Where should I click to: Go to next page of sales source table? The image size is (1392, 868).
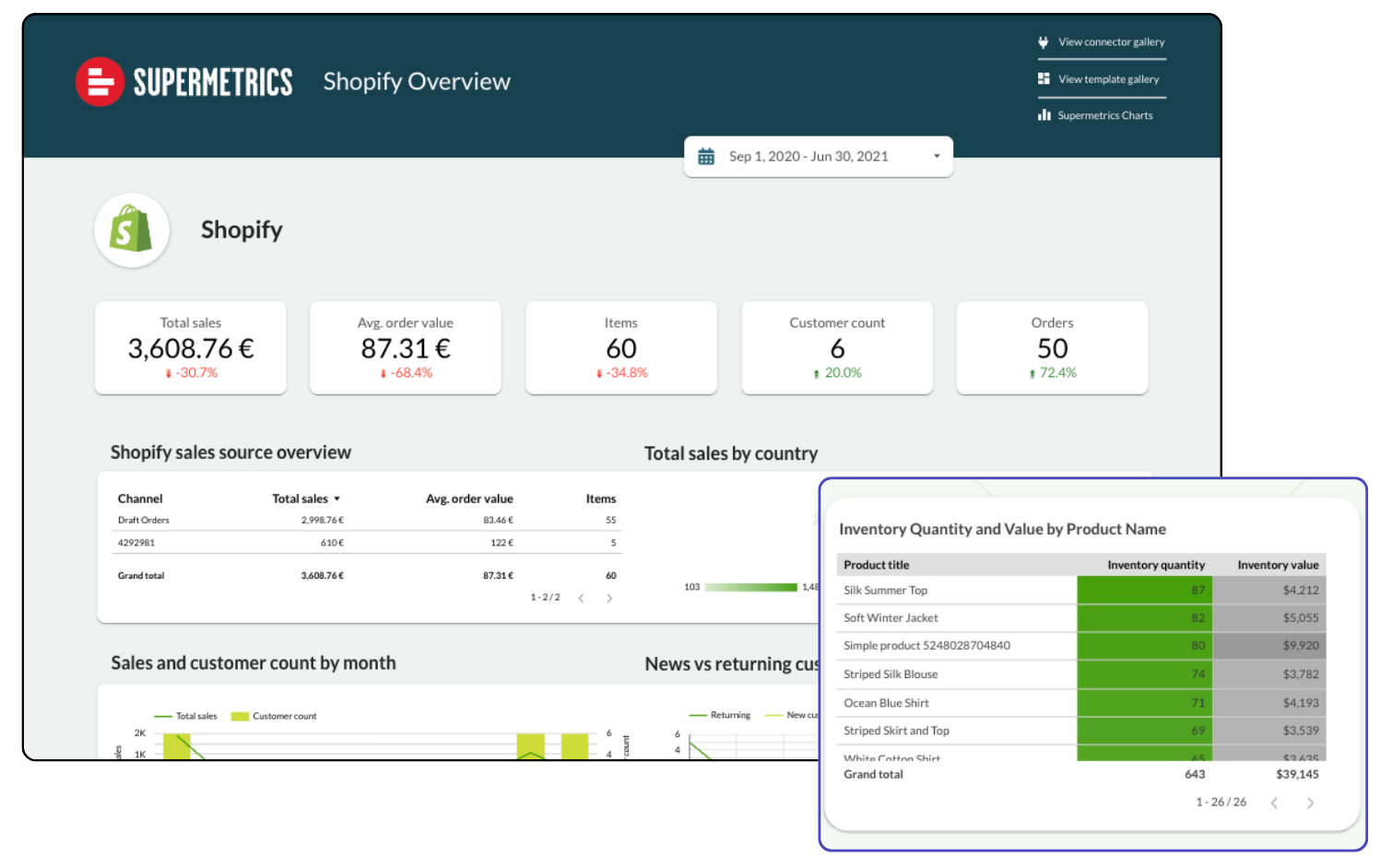coord(609,598)
